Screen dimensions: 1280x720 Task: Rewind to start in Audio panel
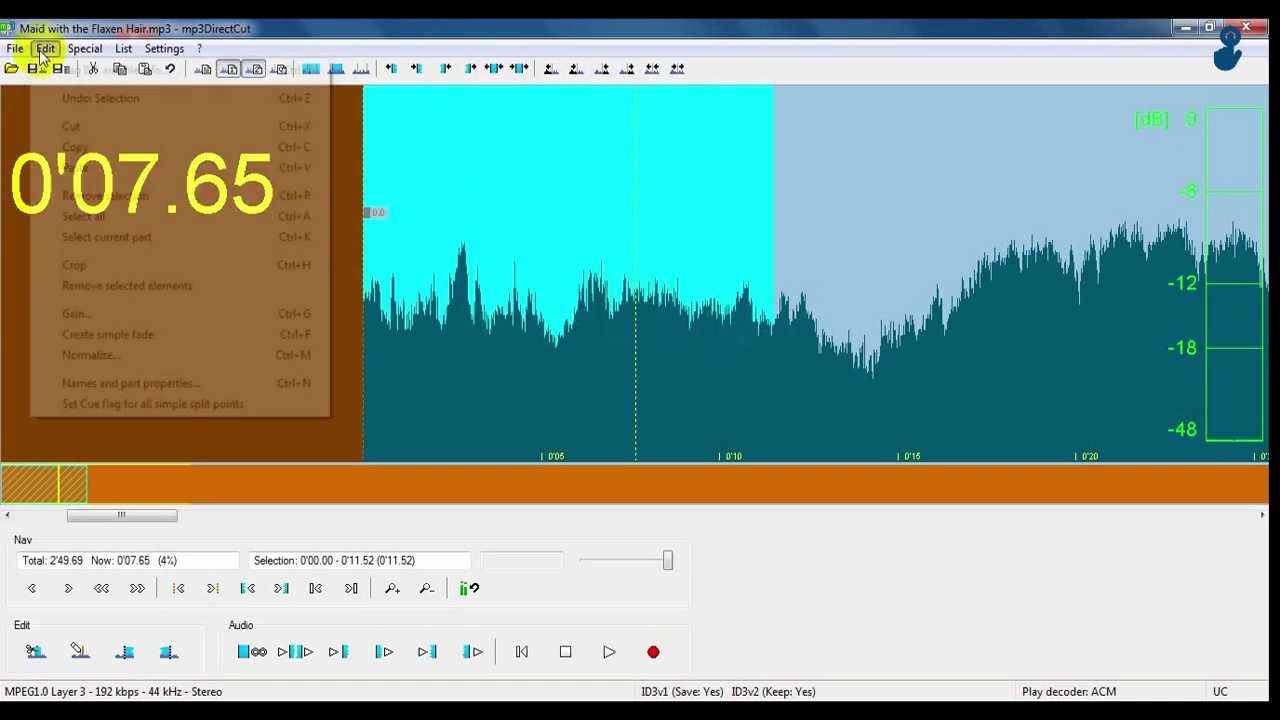click(521, 652)
